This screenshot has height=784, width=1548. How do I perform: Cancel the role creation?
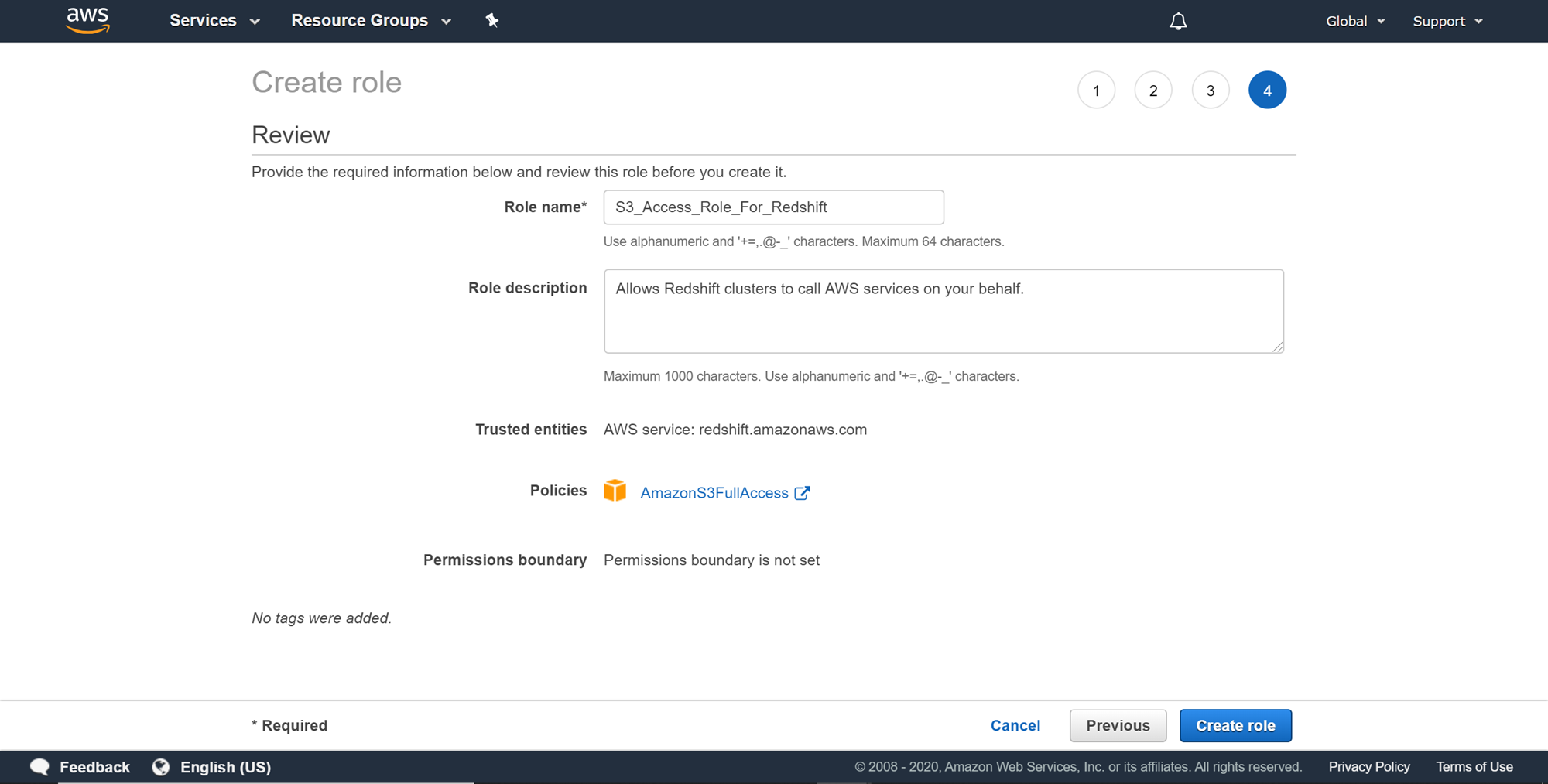pyautogui.click(x=1015, y=725)
